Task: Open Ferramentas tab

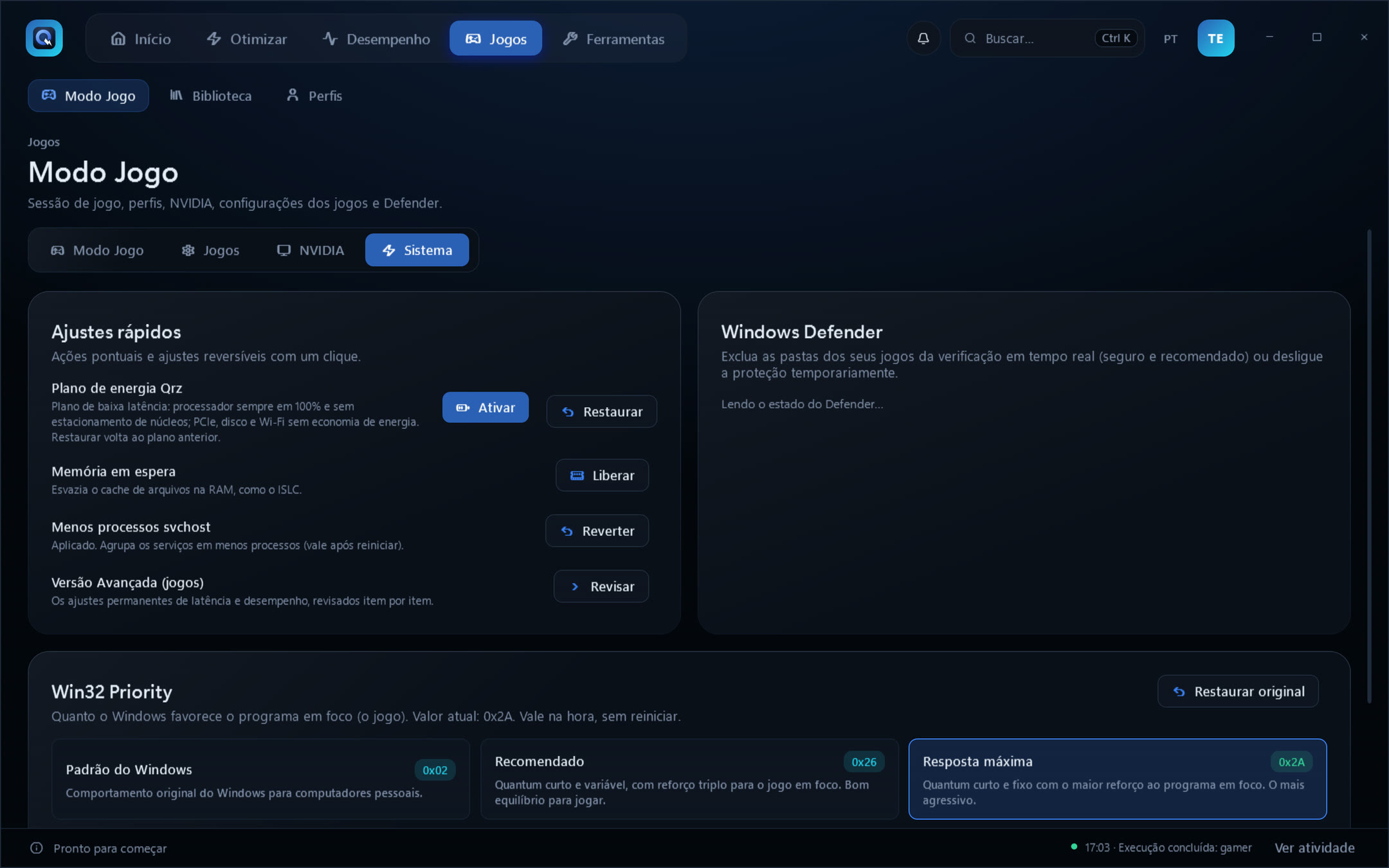Action: tap(613, 39)
